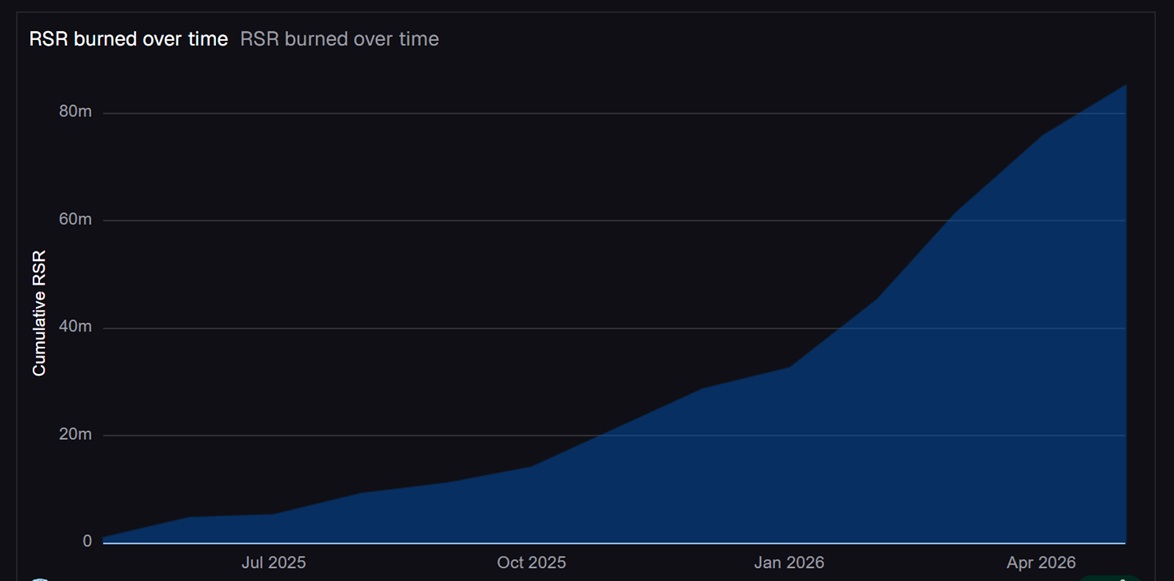Screen dimensions: 1174x581
Task: Select the gray "RSR burned over time" subtitle
Action: coord(339,39)
